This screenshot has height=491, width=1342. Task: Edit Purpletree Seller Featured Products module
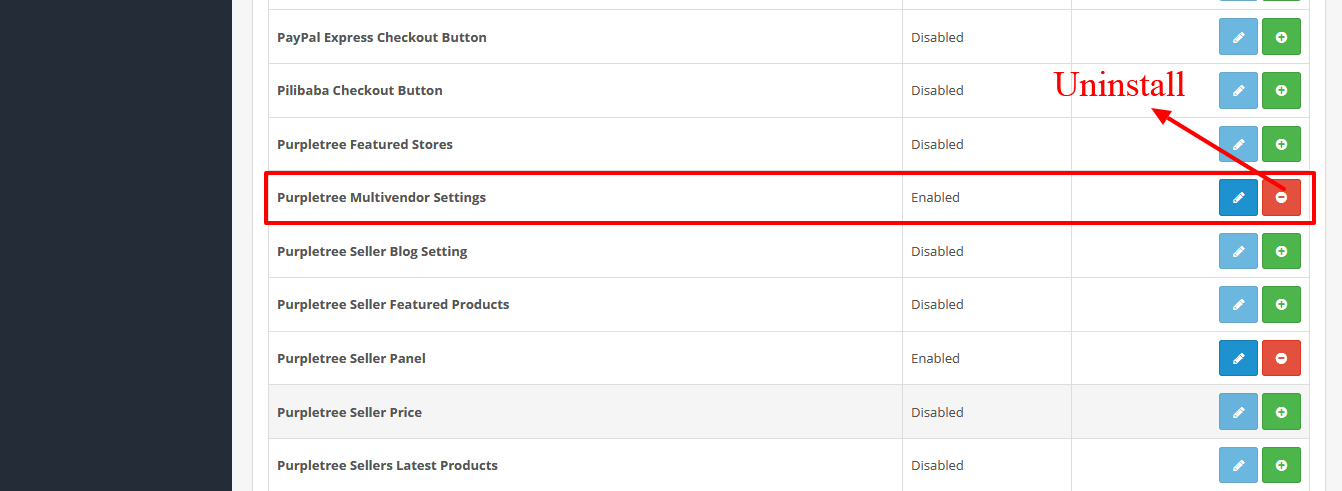1238,304
